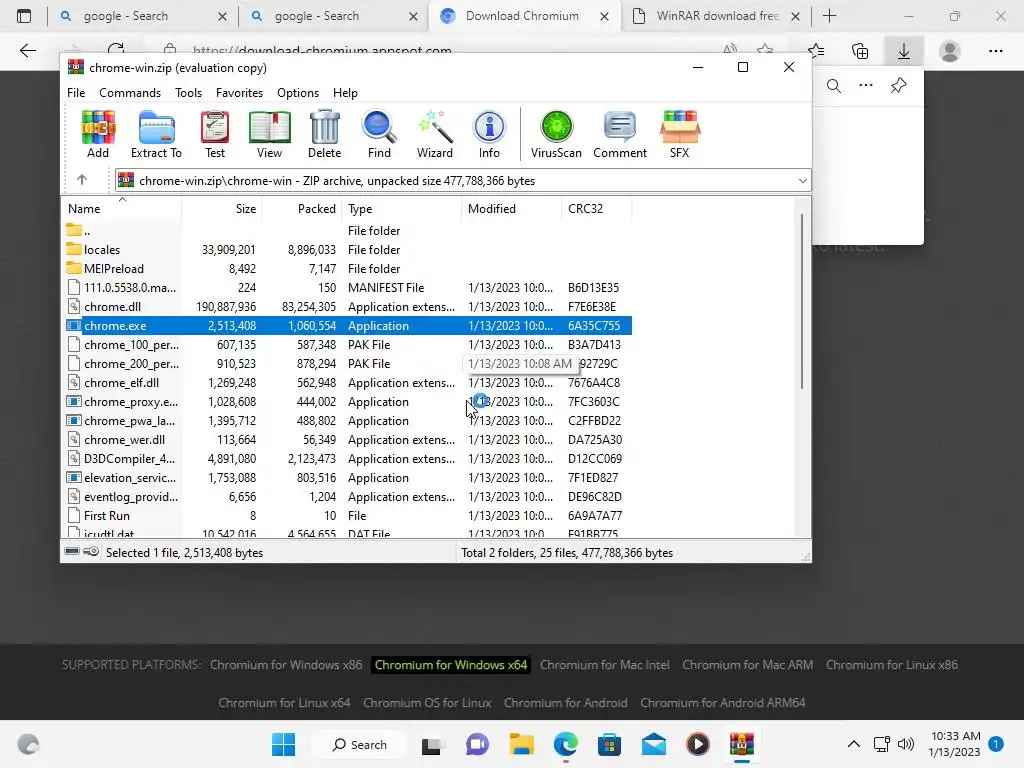This screenshot has height=768, width=1024.
Task: Show hidden system tray icons
Action: [854, 744]
